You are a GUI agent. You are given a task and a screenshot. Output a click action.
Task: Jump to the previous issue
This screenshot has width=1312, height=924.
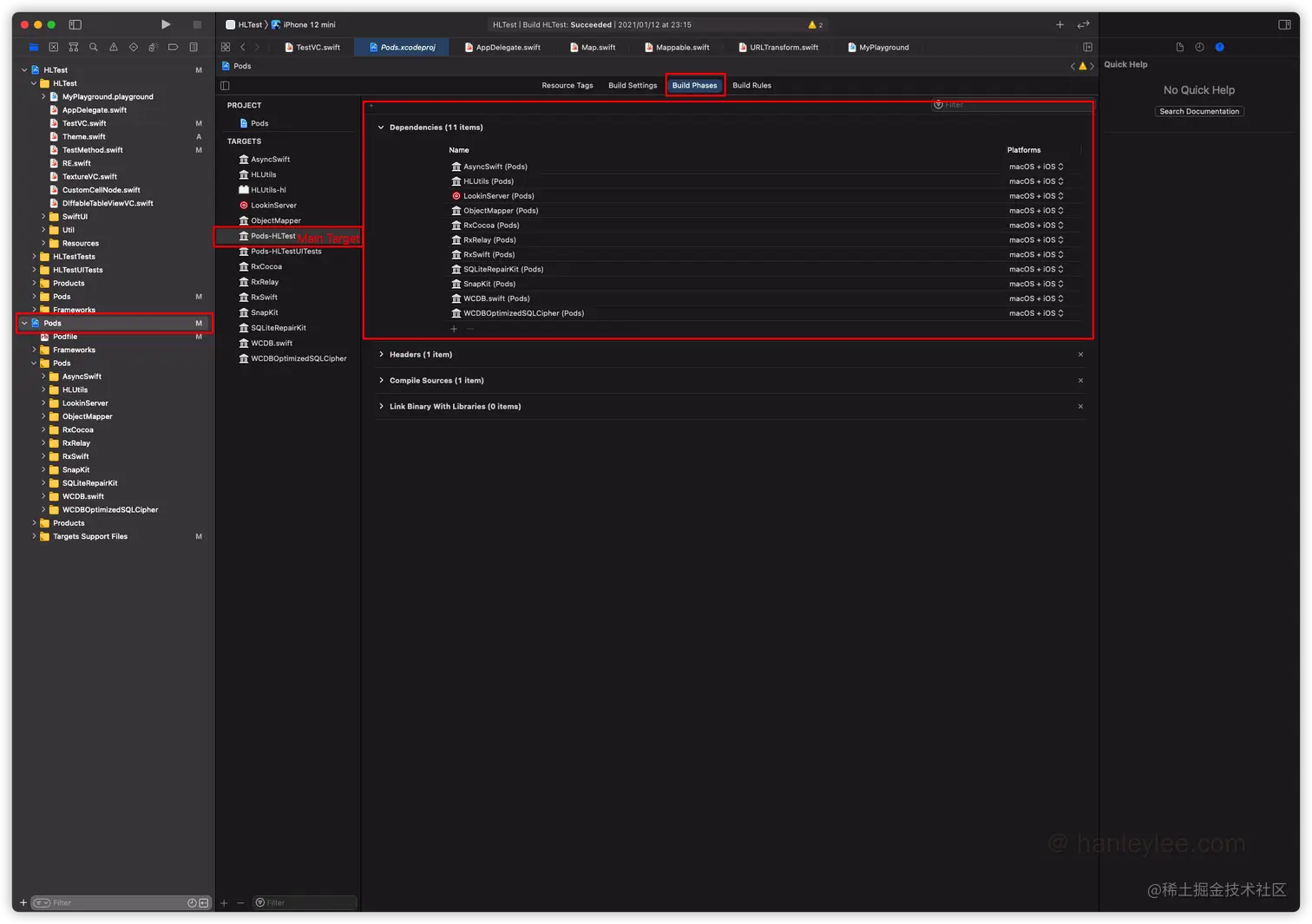coord(1073,66)
